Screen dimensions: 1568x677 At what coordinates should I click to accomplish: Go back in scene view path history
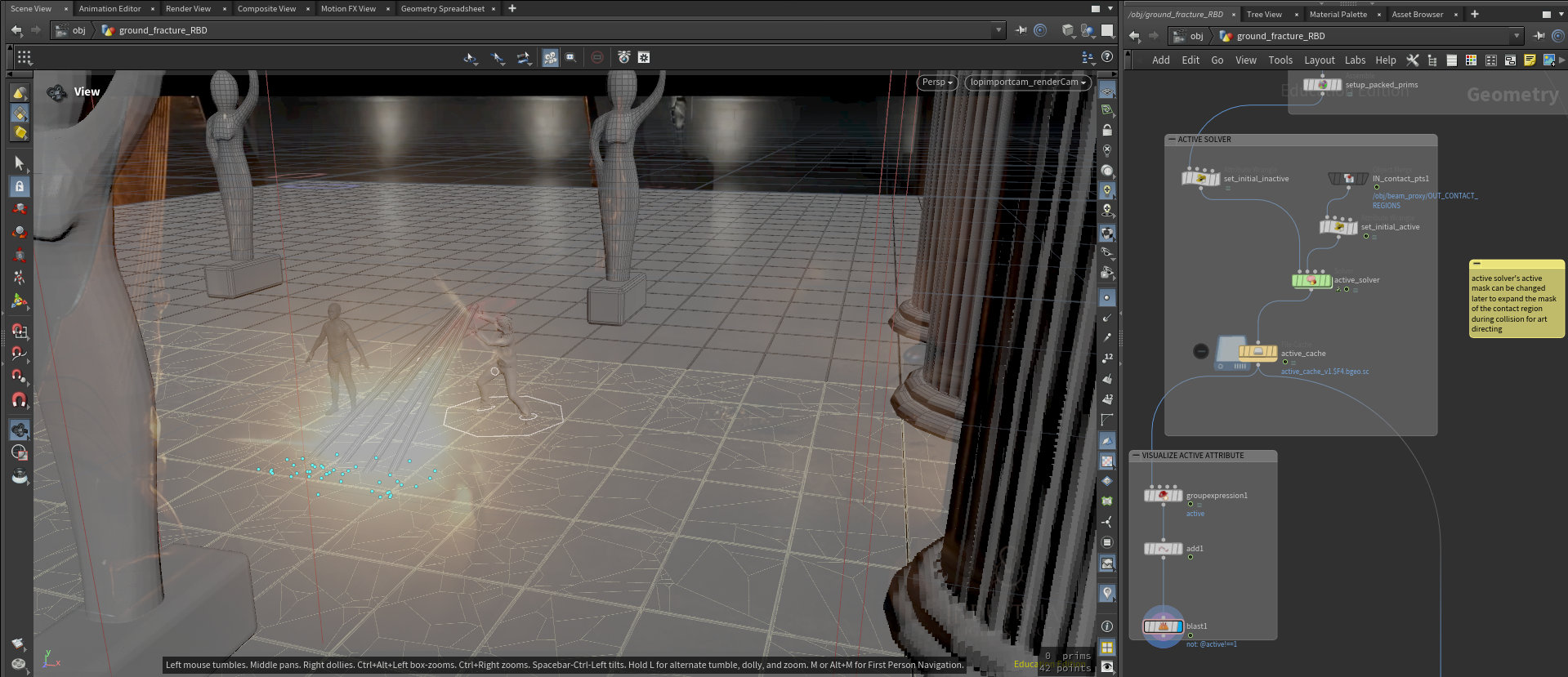click(x=16, y=30)
